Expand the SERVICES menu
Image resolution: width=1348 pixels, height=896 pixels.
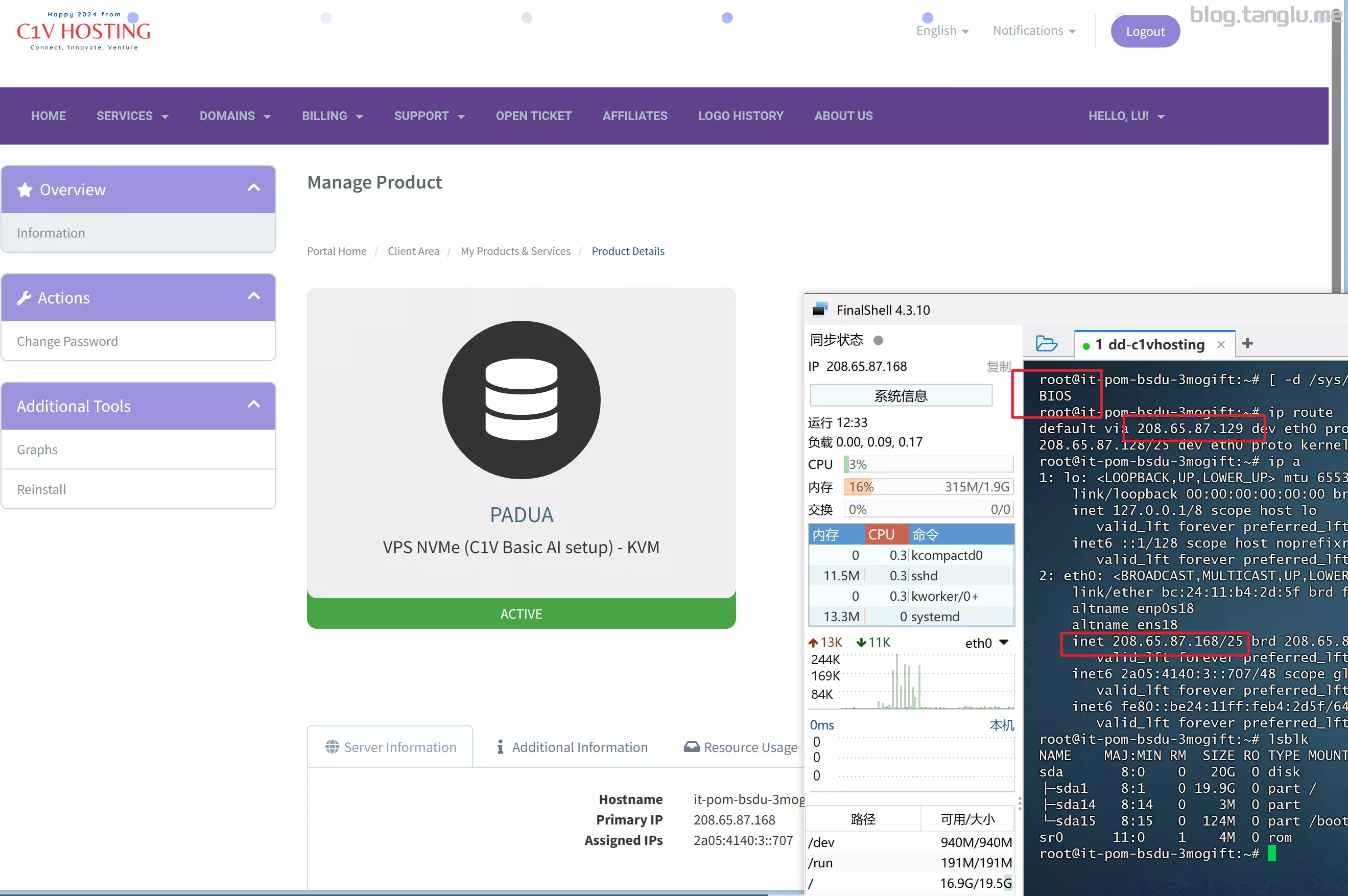(x=133, y=116)
